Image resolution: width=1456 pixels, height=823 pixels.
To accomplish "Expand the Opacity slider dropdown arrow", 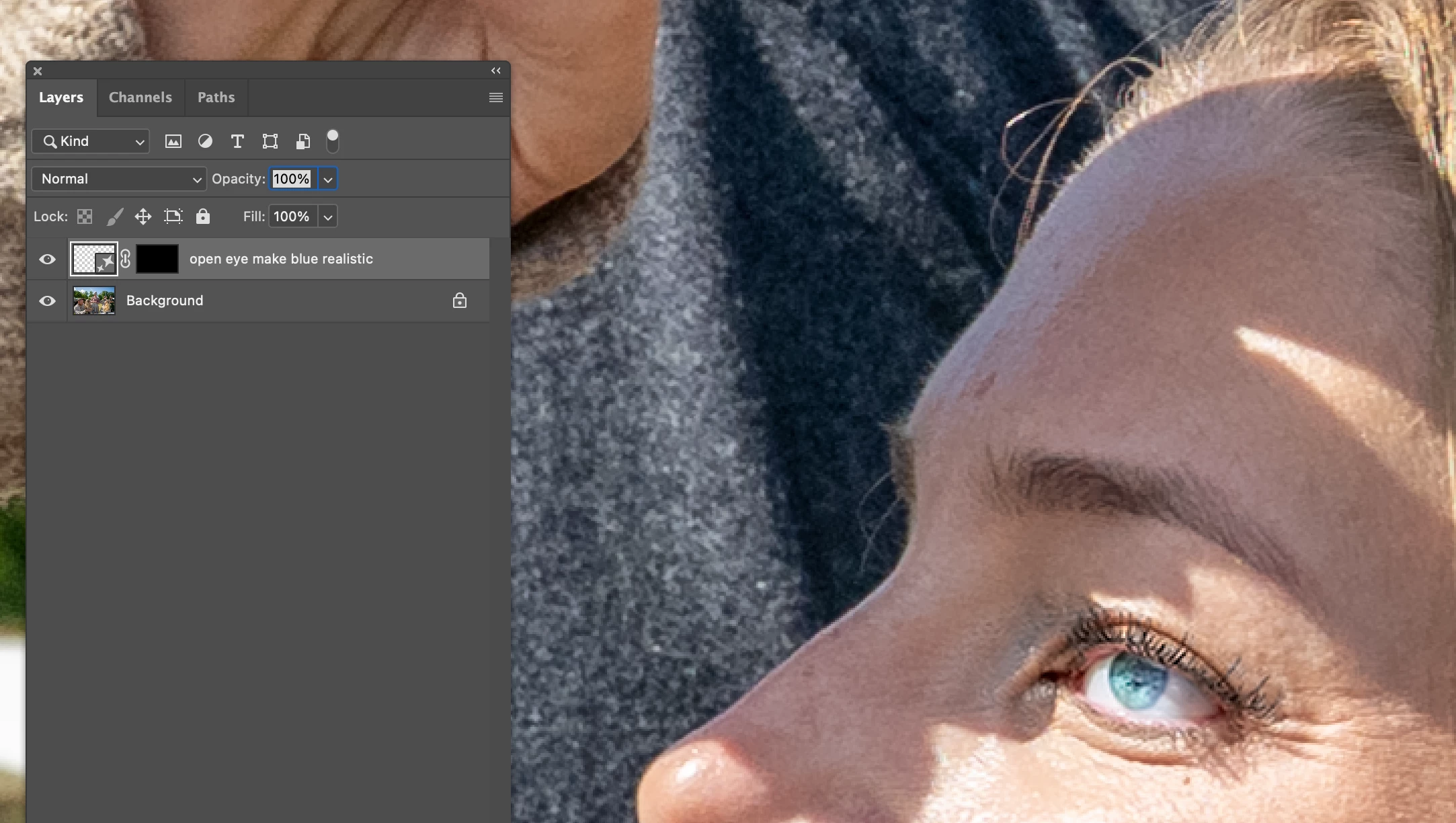I will (328, 179).
